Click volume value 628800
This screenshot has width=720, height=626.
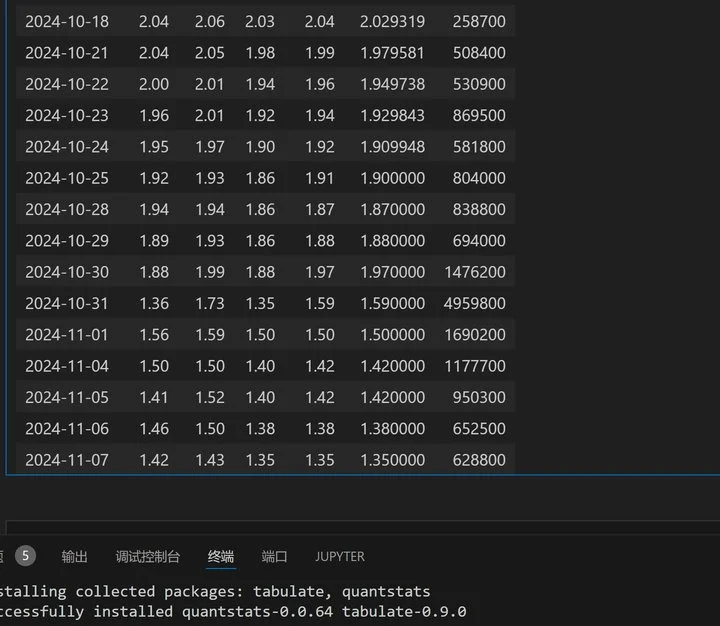click(x=479, y=460)
